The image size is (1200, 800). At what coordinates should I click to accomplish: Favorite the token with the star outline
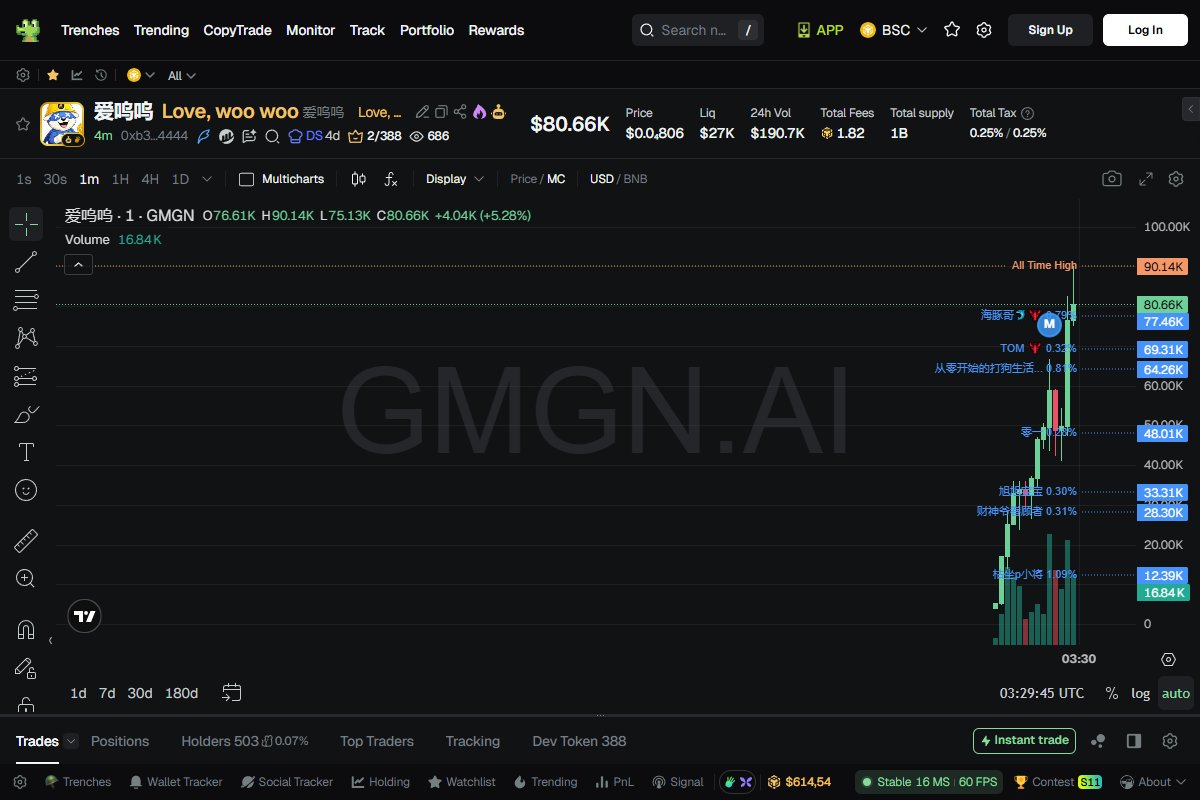click(22, 124)
